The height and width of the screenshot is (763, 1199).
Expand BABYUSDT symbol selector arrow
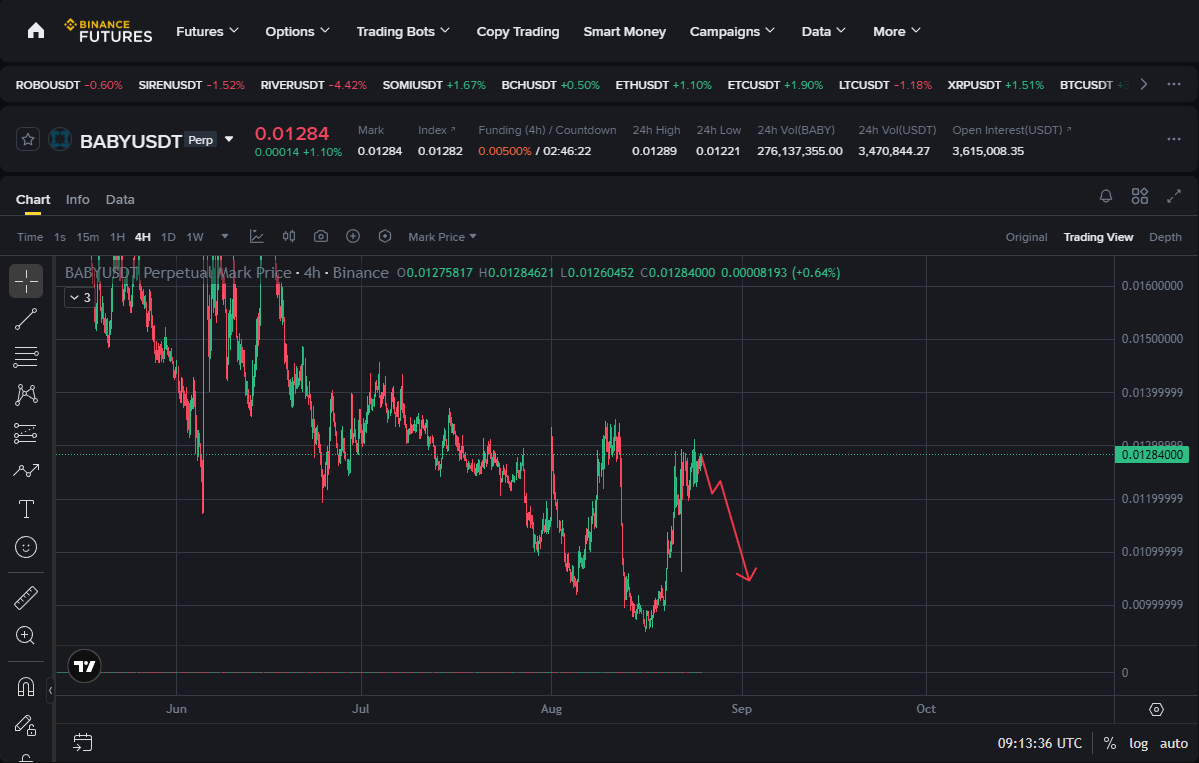(x=229, y=139)
